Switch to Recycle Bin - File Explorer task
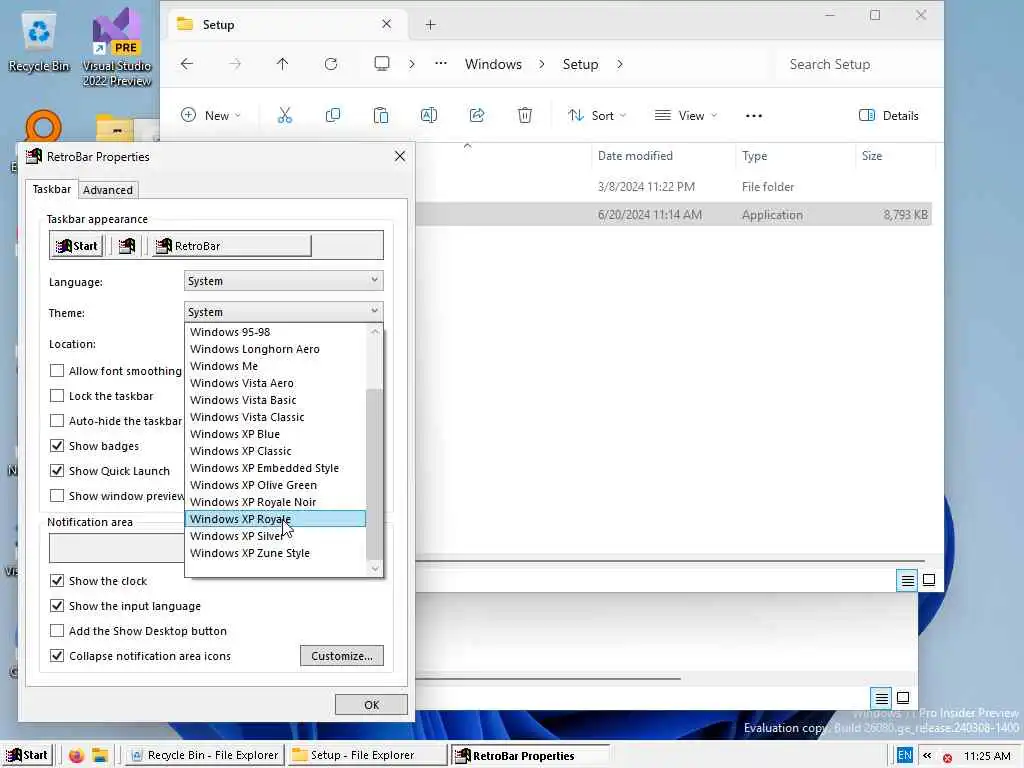The image size is (1024, 768). point(204,756)
